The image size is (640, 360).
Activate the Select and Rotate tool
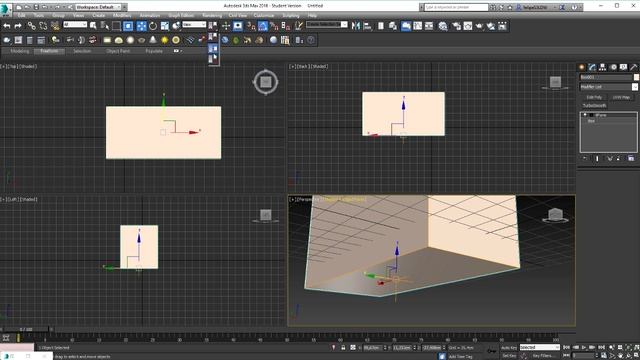pyautogui.click(x=153, y=26)
